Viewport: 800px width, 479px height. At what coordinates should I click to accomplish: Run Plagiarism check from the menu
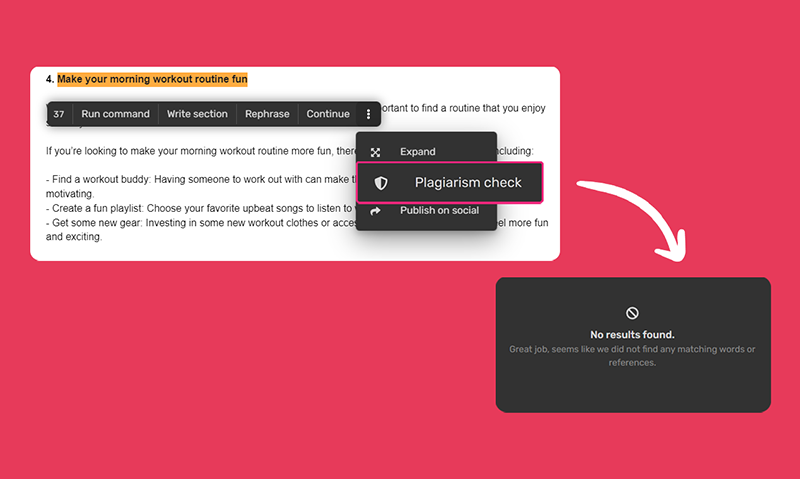(468, 183)
